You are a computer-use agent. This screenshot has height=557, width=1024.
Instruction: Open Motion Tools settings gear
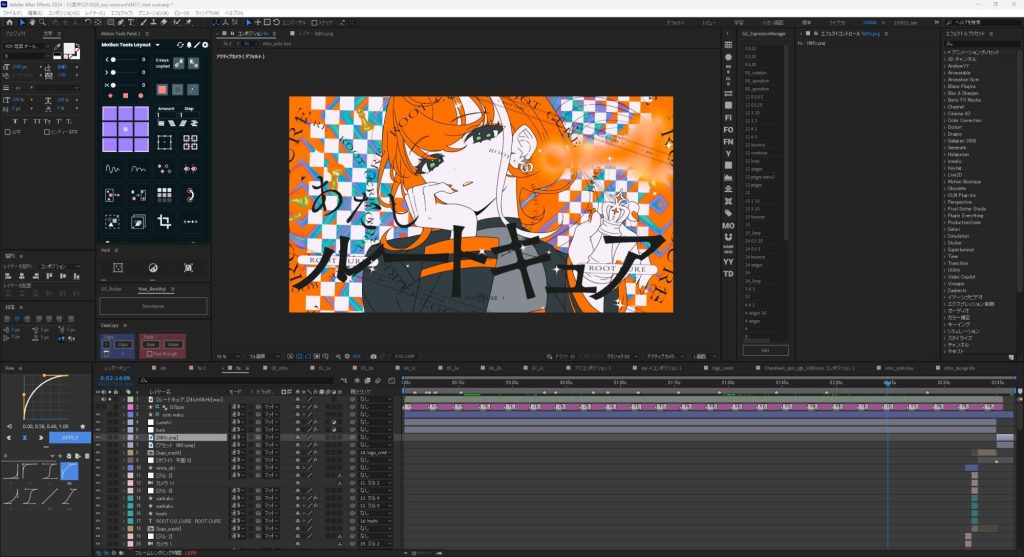(x=206, y=45)
